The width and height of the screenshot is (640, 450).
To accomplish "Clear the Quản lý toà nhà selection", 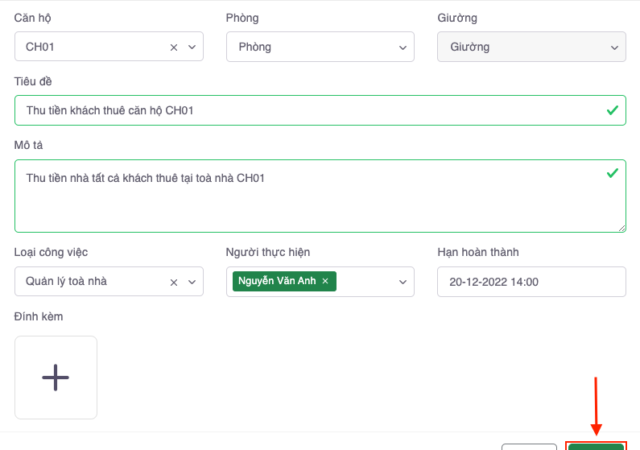I will coord(174,282).
